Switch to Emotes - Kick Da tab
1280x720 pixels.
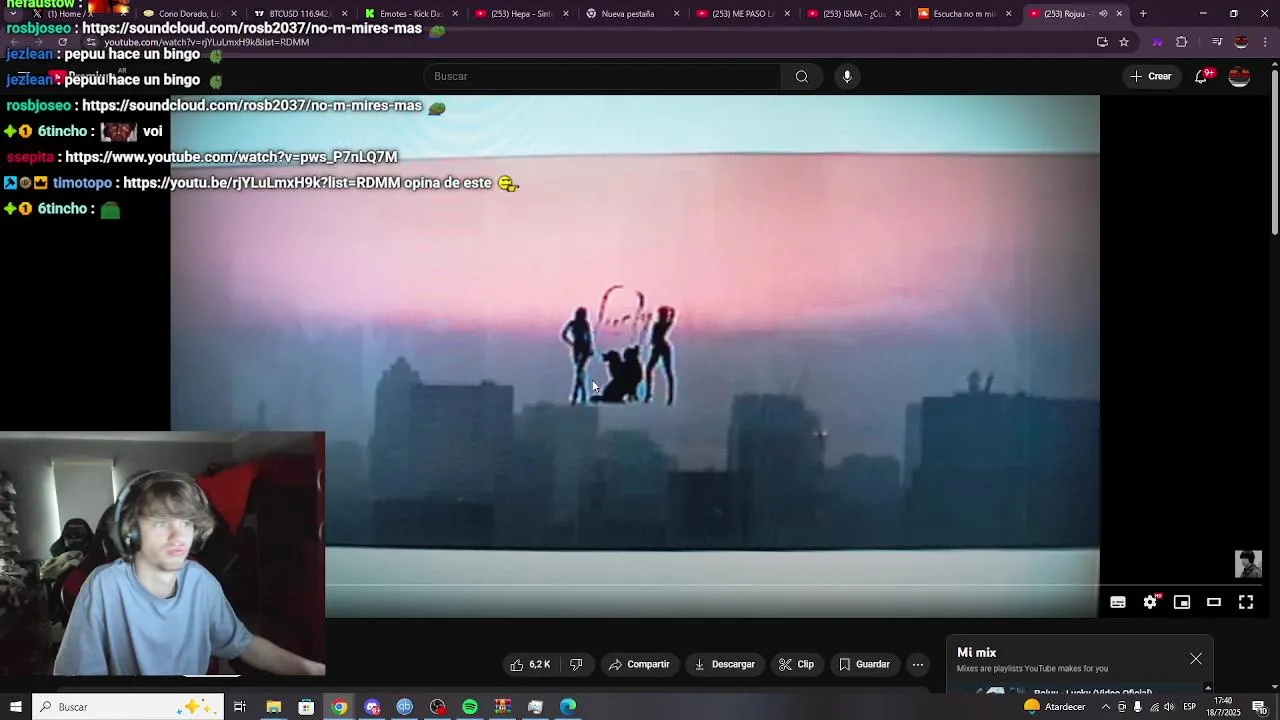[x=410, y=14]
